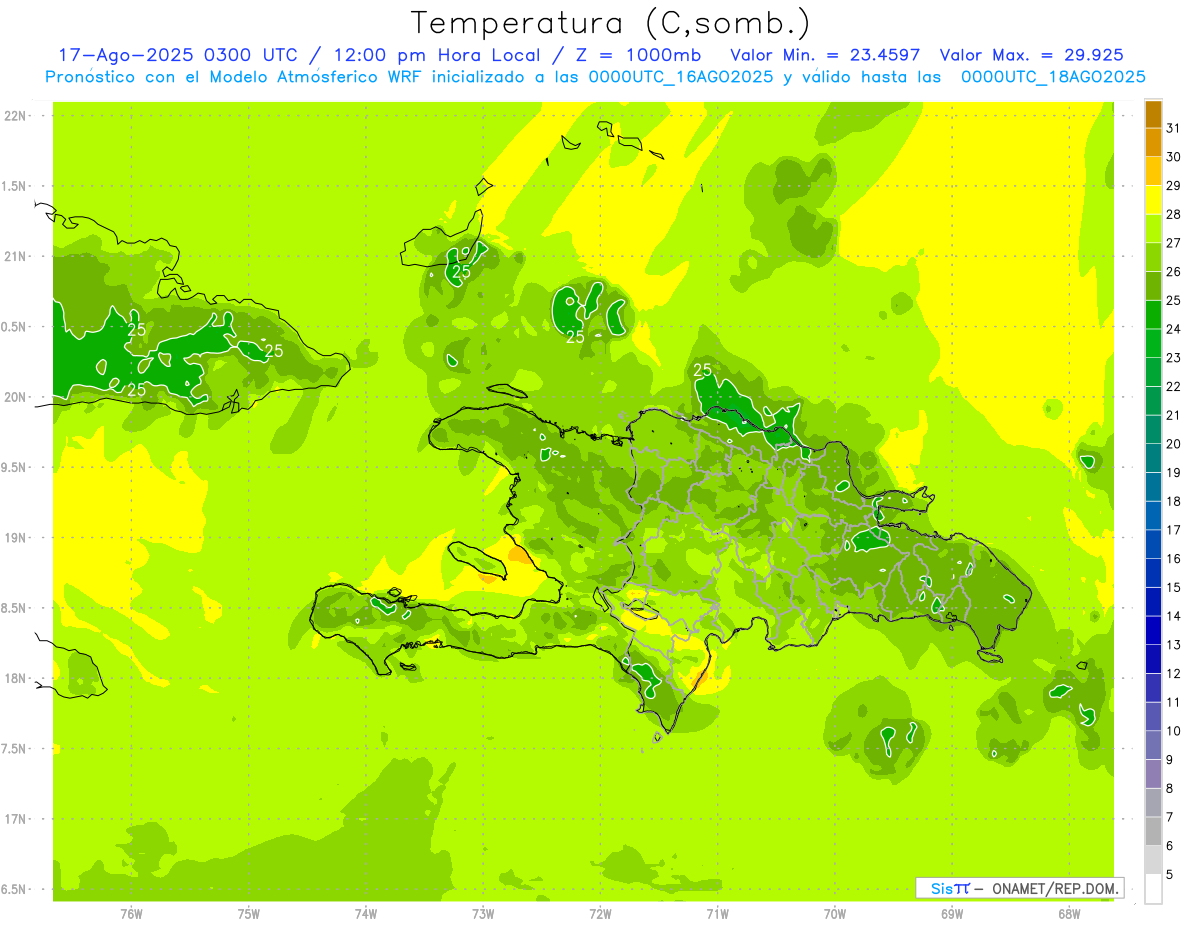Click the "22N" latitude axis label

pos(15,115)
